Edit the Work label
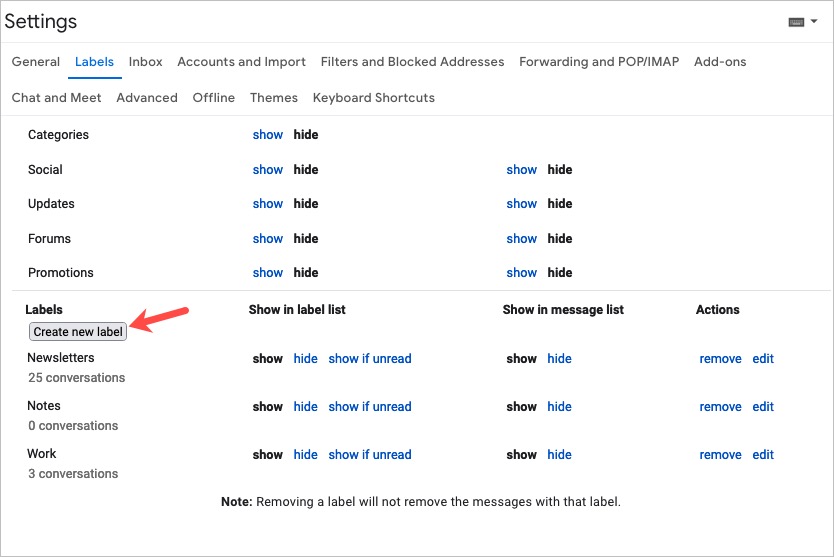Image resolution: width=834 pixels, height=557 pixels. pos(763,455)
